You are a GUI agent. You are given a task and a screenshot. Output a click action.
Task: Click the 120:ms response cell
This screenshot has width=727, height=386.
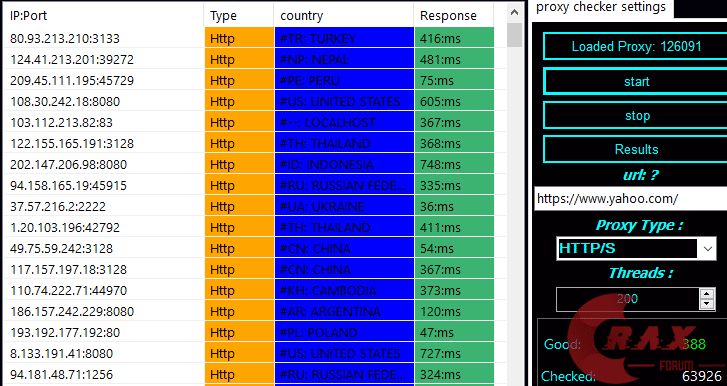tap(454, 311)
